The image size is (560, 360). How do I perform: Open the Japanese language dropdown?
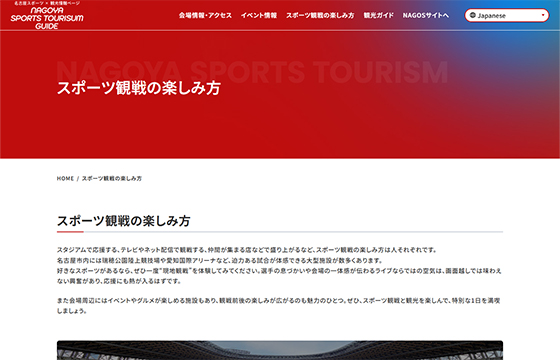click(507, 15)
